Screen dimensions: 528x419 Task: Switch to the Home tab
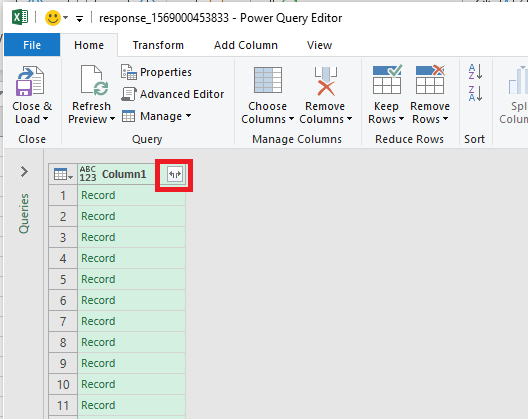89,45
